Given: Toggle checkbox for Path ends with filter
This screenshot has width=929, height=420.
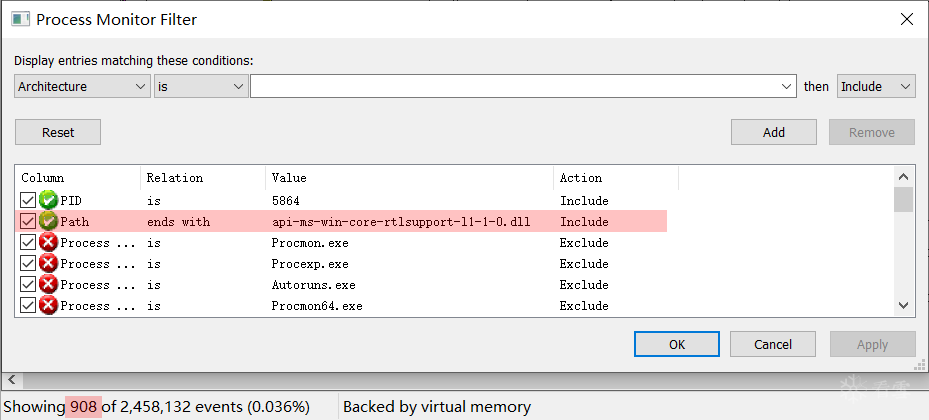Looking at the screenshot, I should point(28,222).
